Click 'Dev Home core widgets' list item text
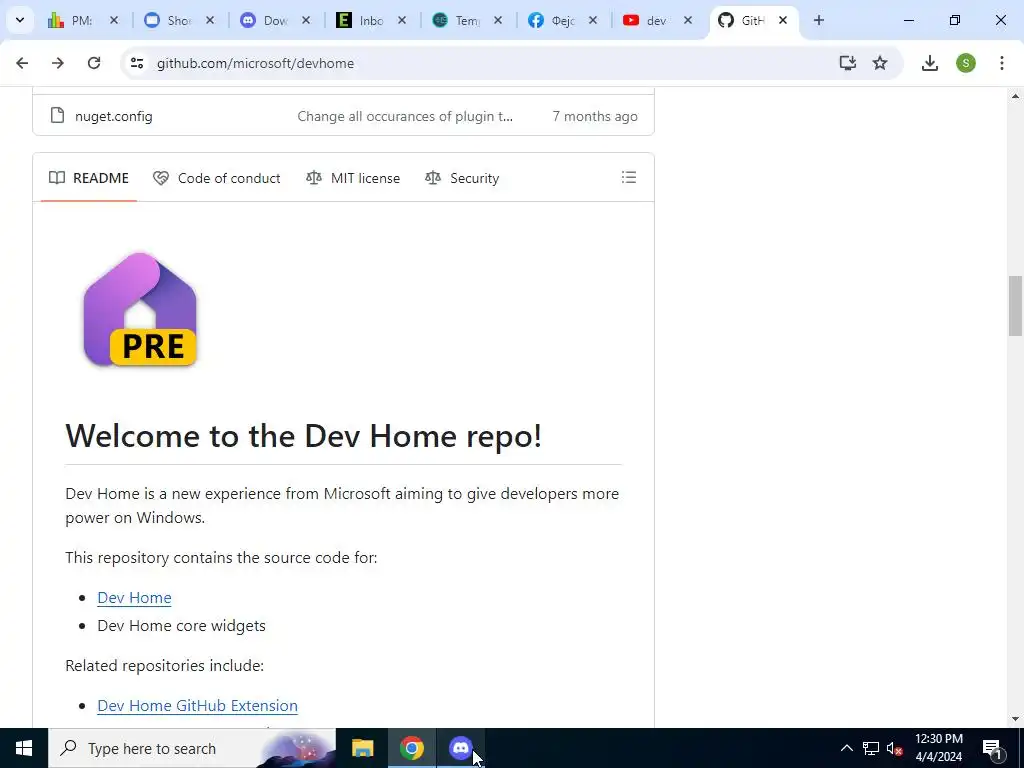This screenshot has width=1024, height=768. click(182, 626)
